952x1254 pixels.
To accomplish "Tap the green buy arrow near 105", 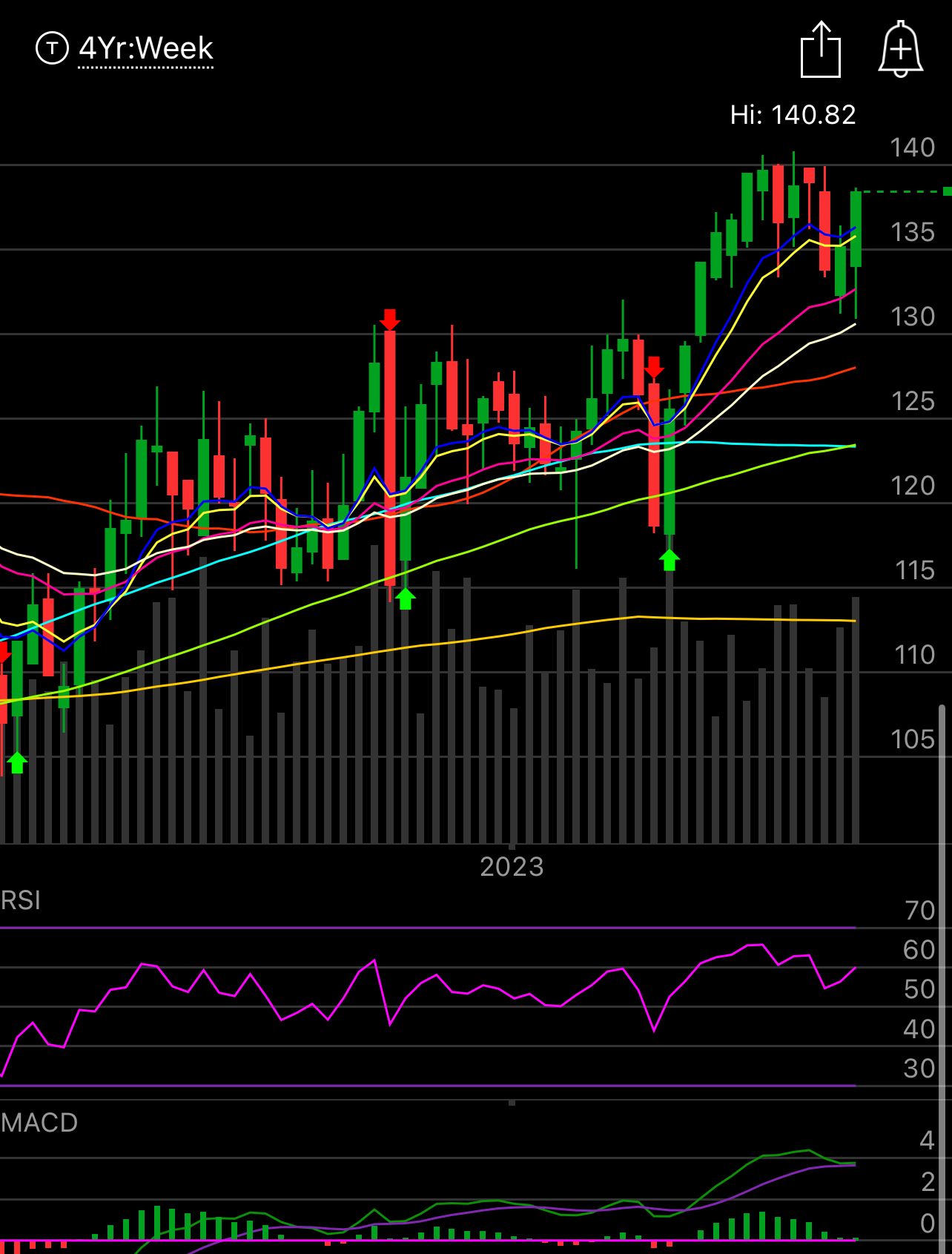I will (17, 762).
